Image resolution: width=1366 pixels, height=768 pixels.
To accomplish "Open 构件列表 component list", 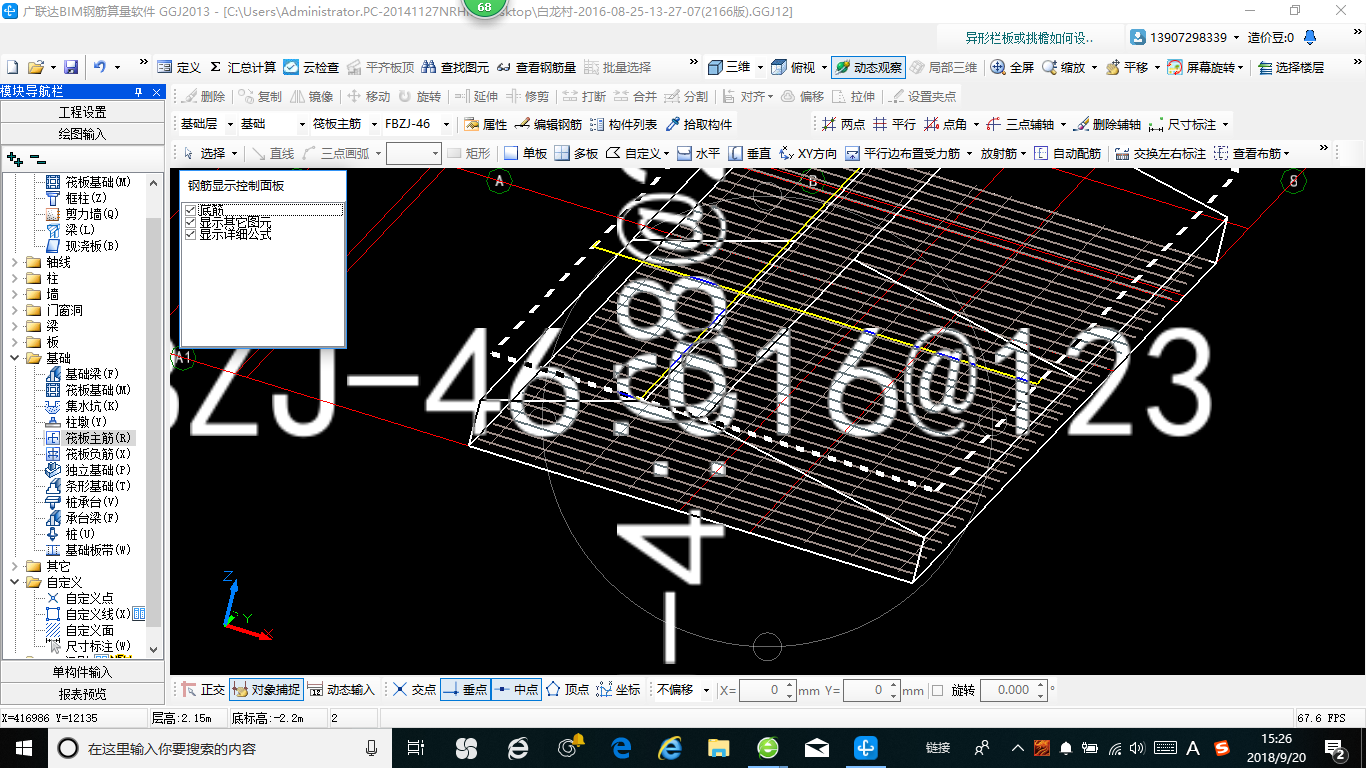I will [623, 124].
